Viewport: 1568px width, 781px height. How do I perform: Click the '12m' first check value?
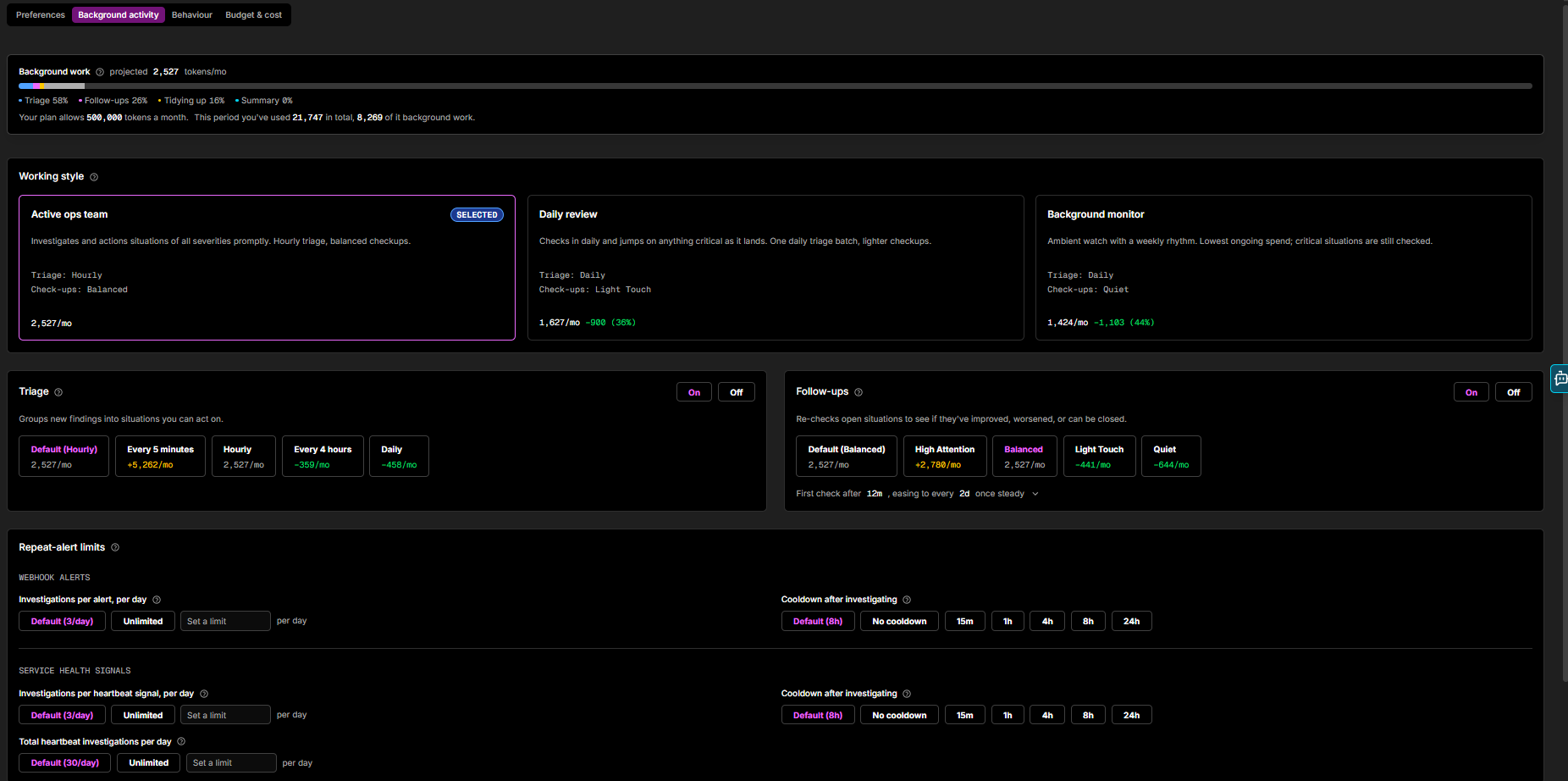pyautogui.click(x=875, y=494)
